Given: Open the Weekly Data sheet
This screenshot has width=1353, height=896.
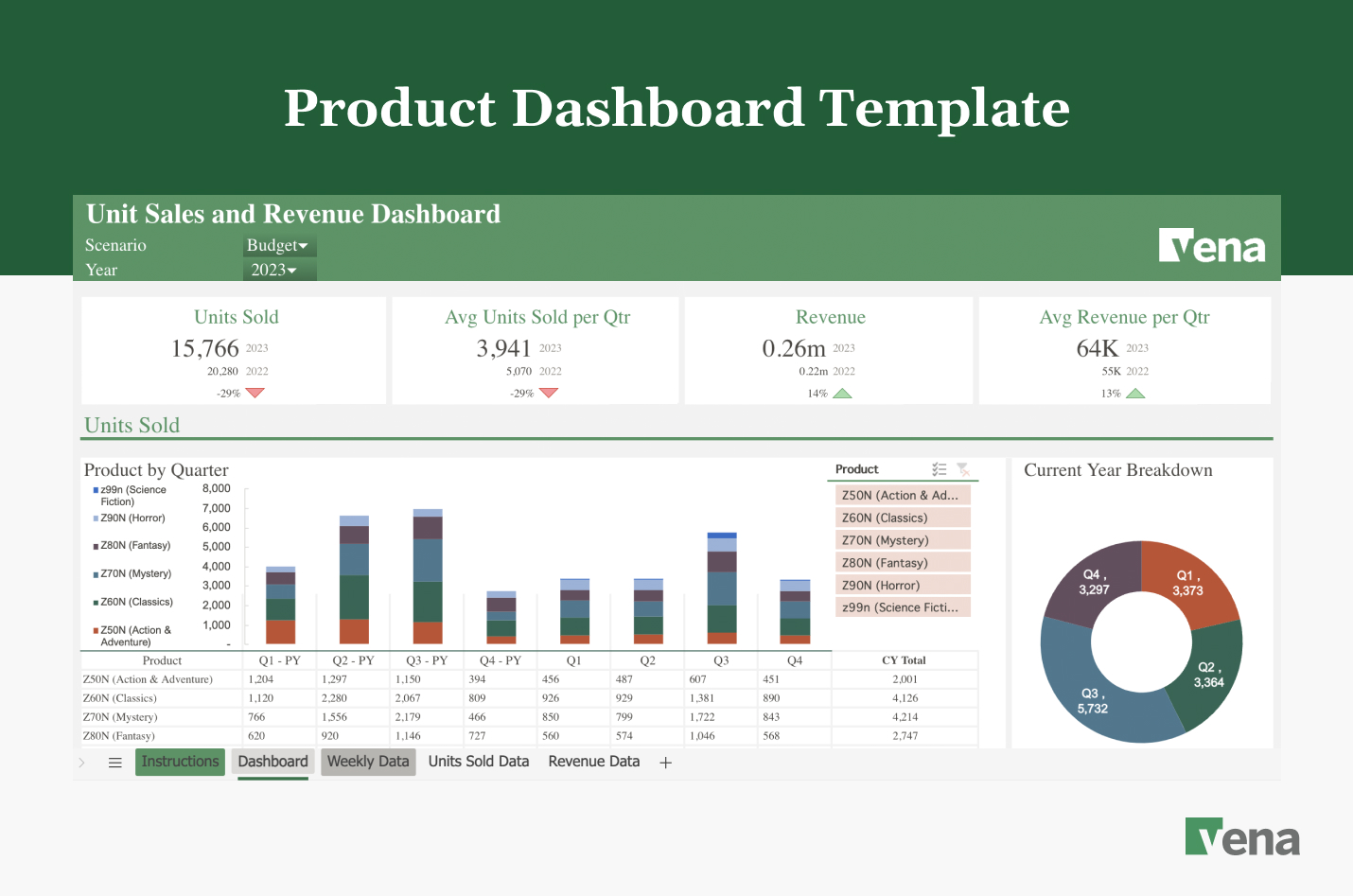Looking at the screenshot, I should tap(368, 762).
